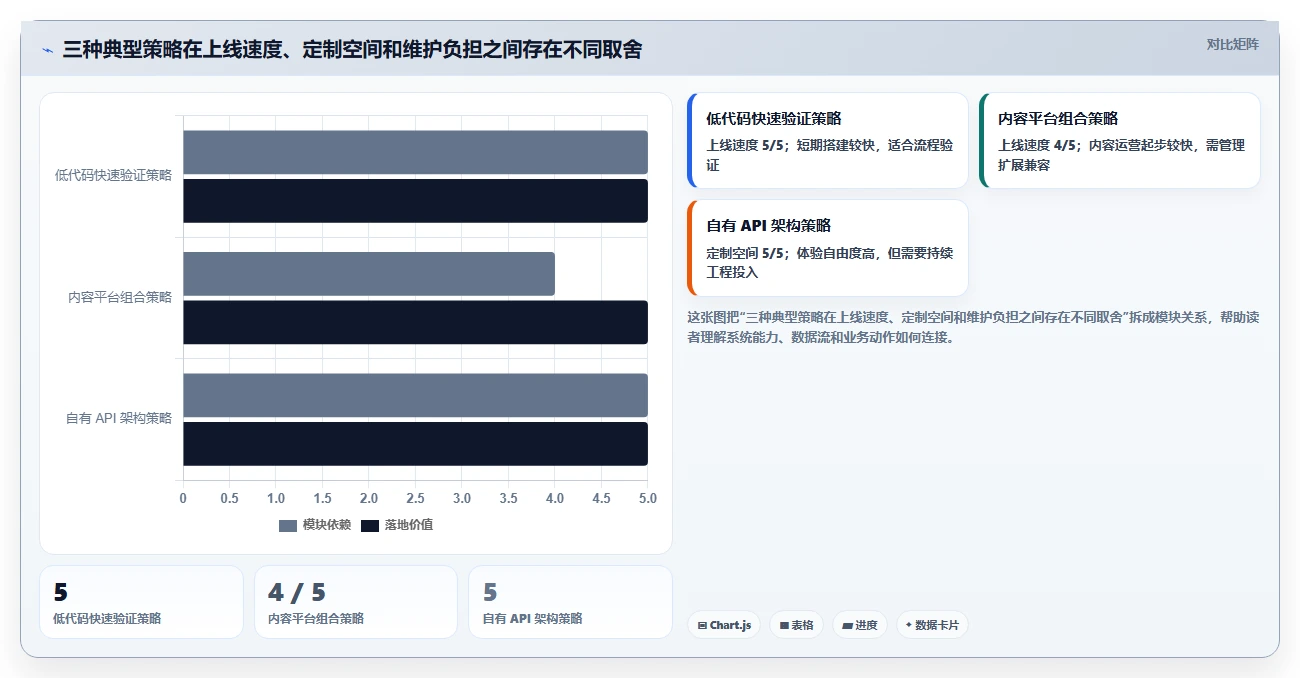
Task: Click the 对比矩阵 label in the header
Action: pyautogui.click(x=1232, y=44)
